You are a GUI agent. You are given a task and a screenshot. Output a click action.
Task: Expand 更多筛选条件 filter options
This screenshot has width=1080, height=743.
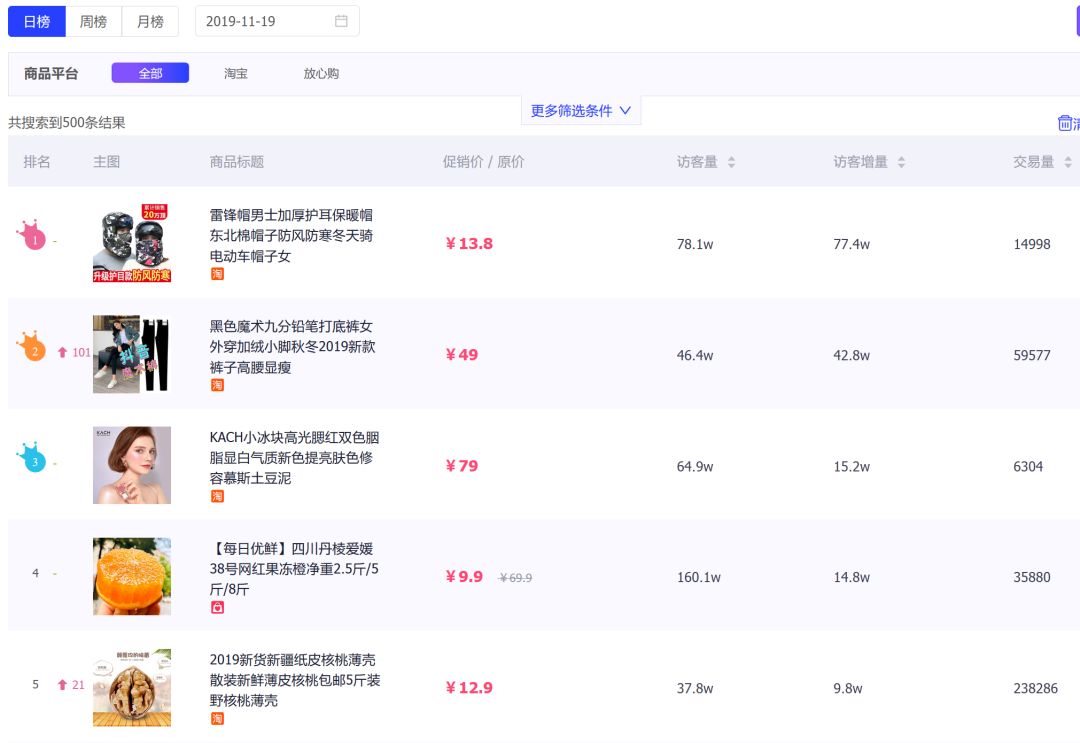(x=581, y=110)
